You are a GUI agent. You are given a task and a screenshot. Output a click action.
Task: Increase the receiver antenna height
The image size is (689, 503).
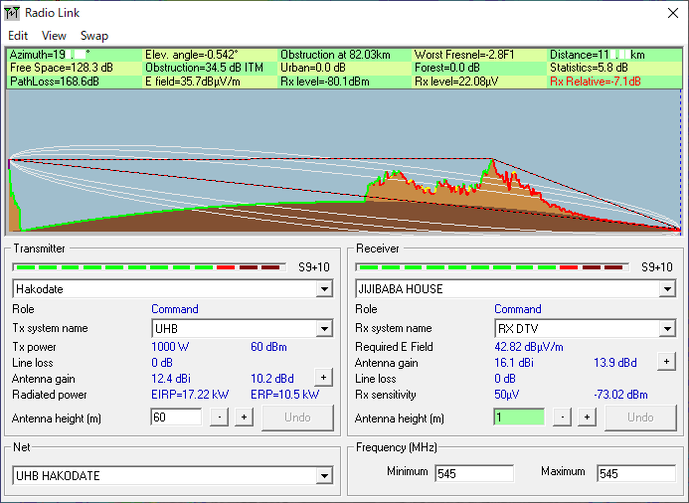coord(587,417)
